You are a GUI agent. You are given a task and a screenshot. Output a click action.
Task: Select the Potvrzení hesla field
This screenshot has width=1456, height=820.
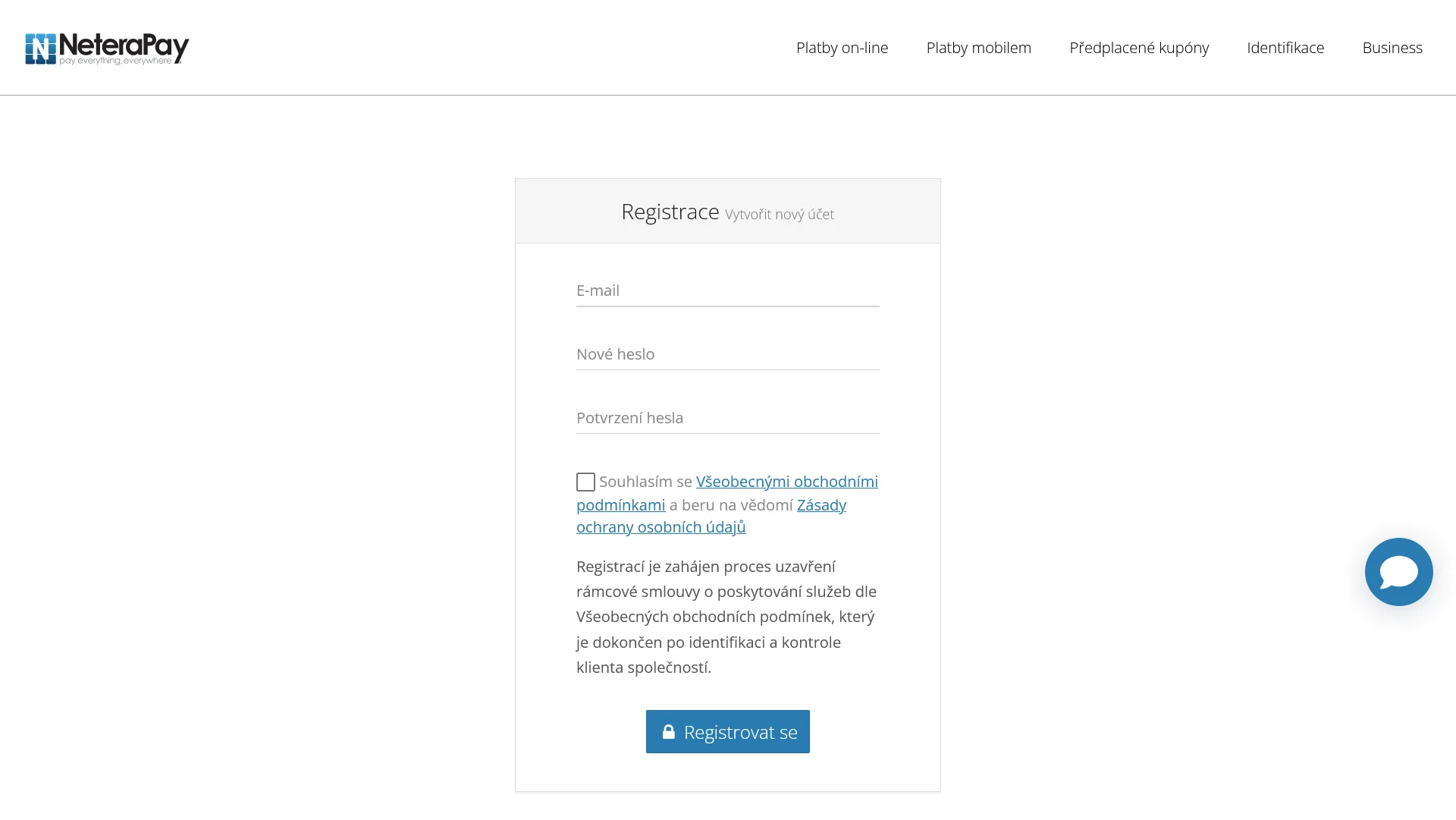[x=727, y=419]
